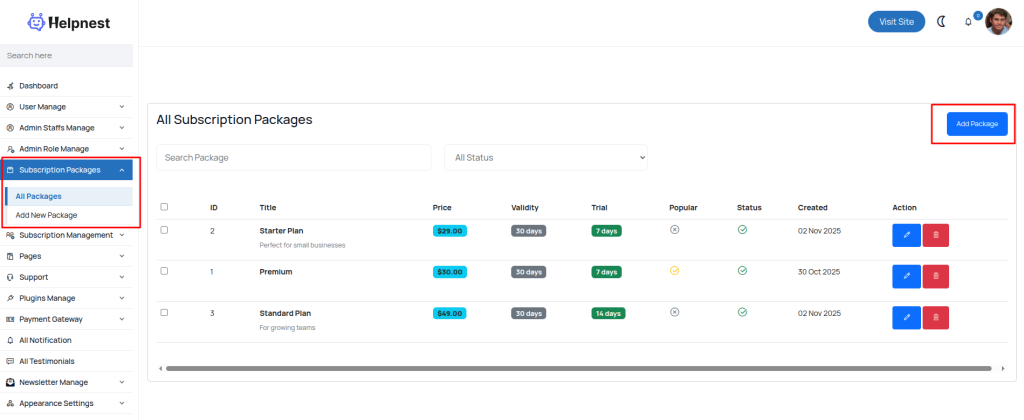Viewport: 1024px width, 420px height.
Task: Expand the User Manage sidebar menu
Action: coord(66,106)
